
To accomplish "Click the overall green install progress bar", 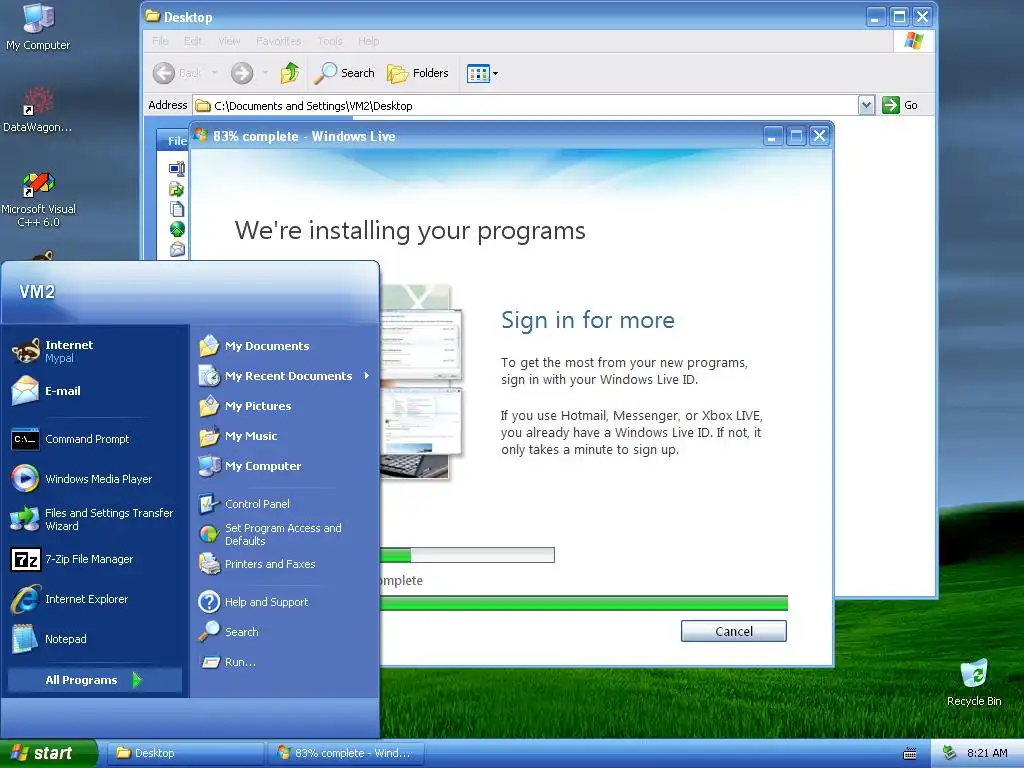I will pos(583,603).
